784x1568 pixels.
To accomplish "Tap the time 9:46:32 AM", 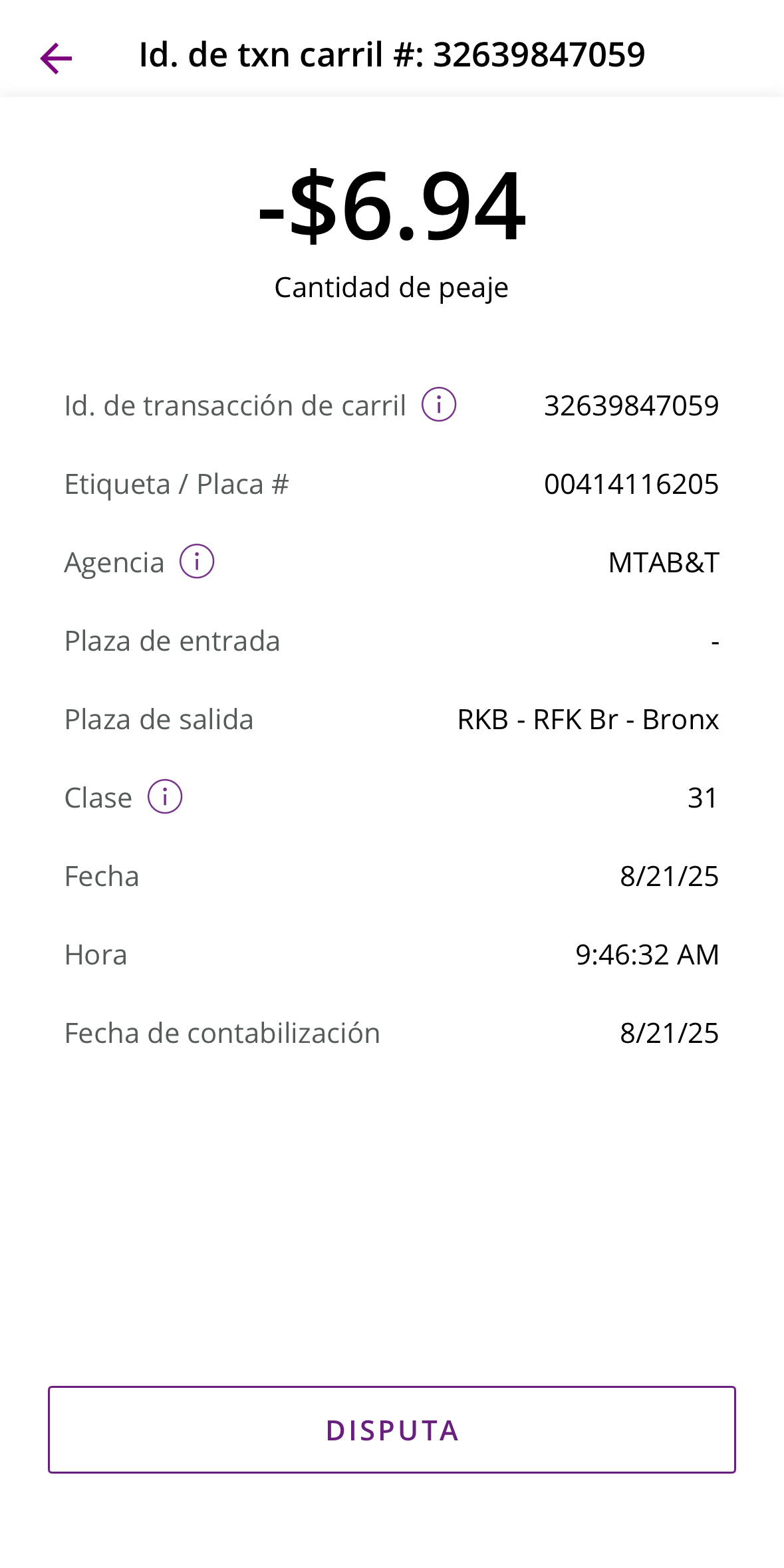I will pyautogui.click(x=647, y=955).
